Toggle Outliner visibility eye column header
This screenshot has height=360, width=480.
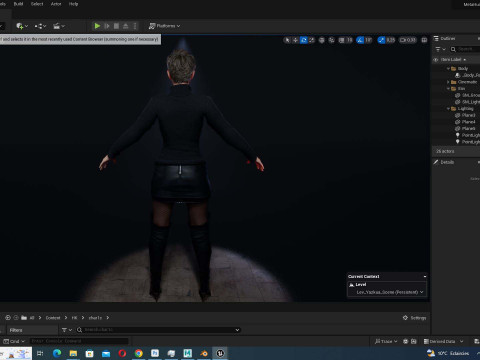(x=436, y=60)
